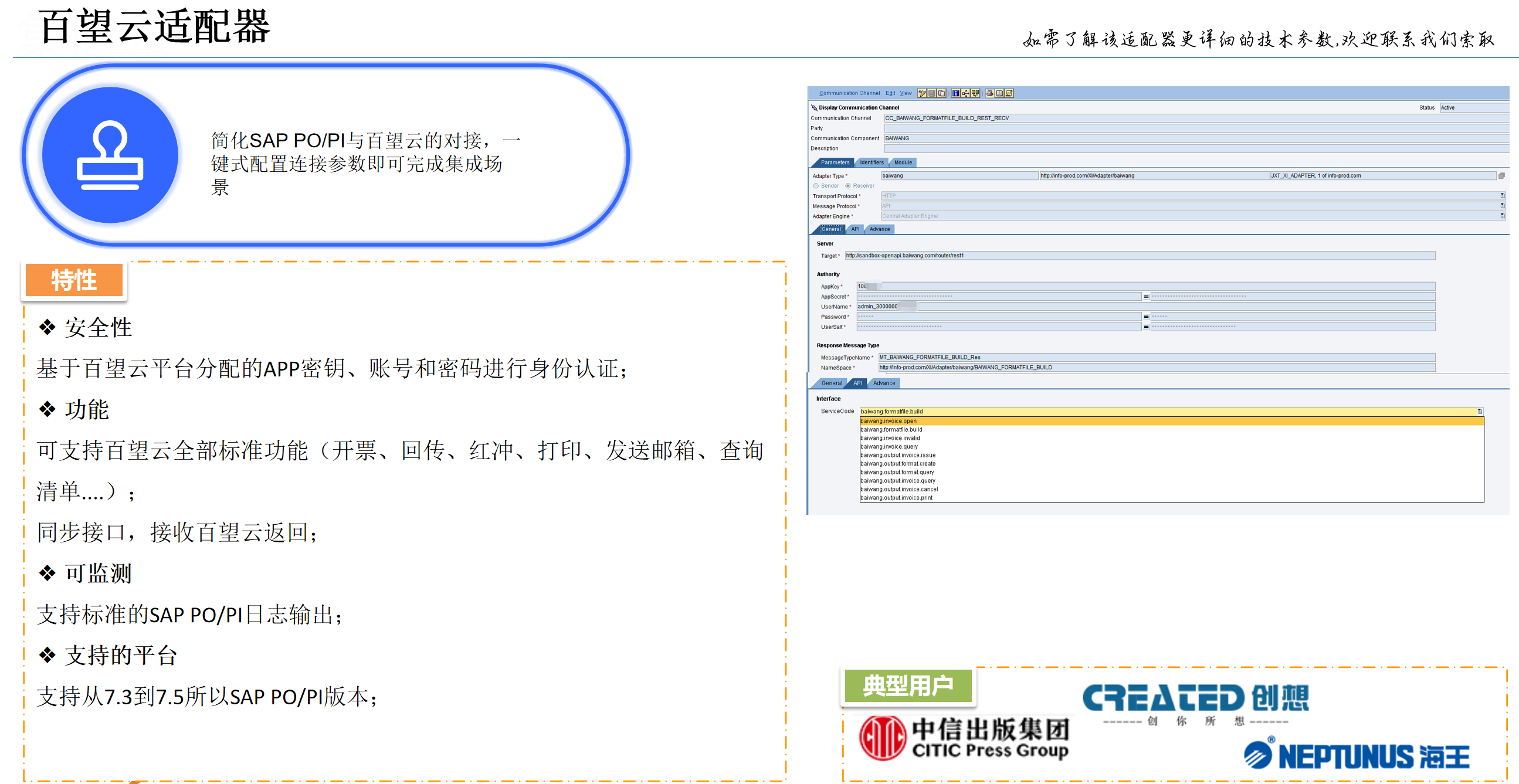Click the equals icon next to Password
Screen dimensions: 1519x784
(1146, 317)
